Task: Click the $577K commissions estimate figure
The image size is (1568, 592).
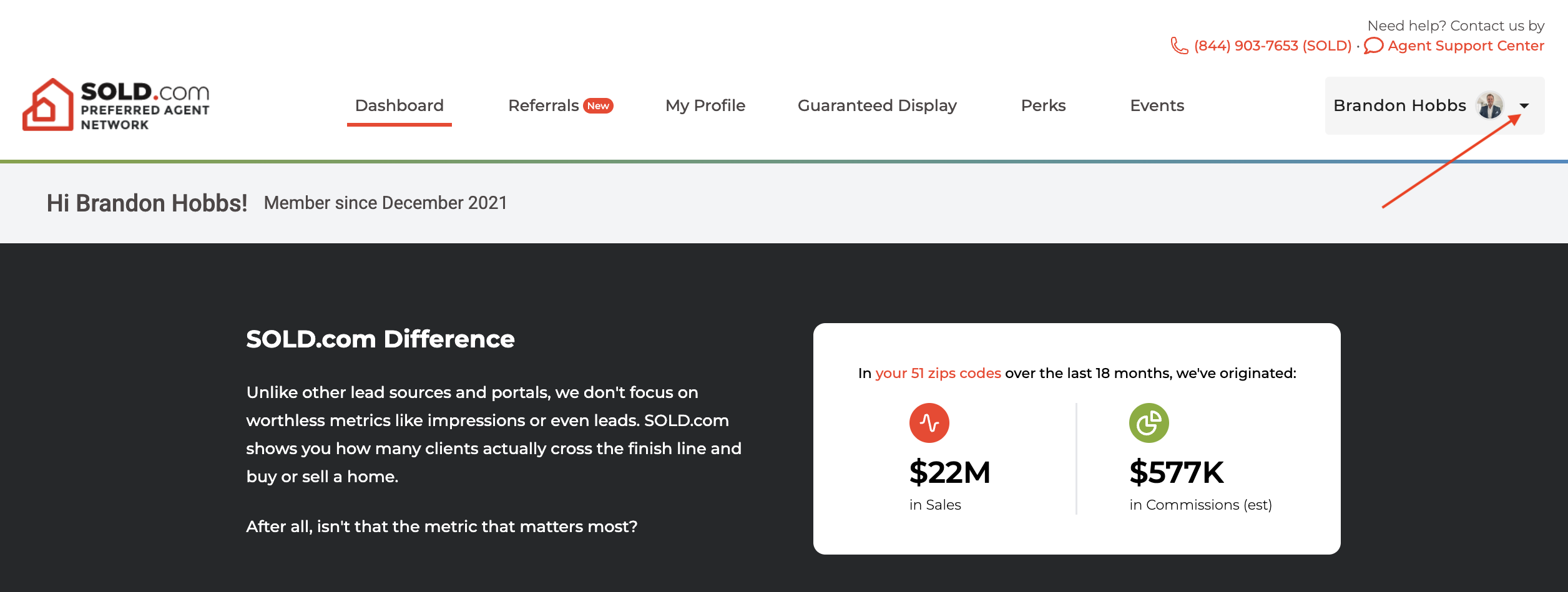Action: point(1176,472)
